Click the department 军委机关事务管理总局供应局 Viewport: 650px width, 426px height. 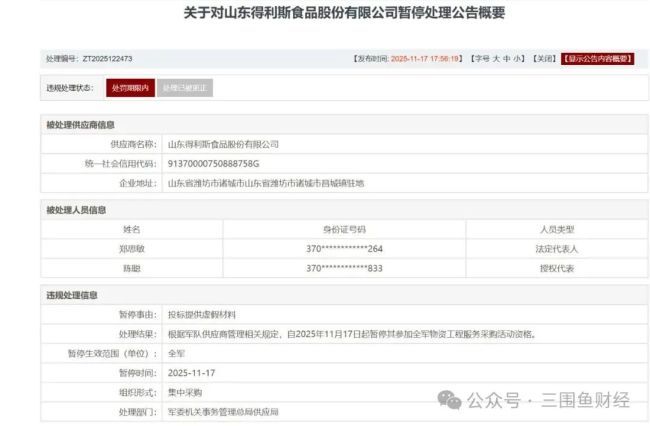(x=223, y=412)
